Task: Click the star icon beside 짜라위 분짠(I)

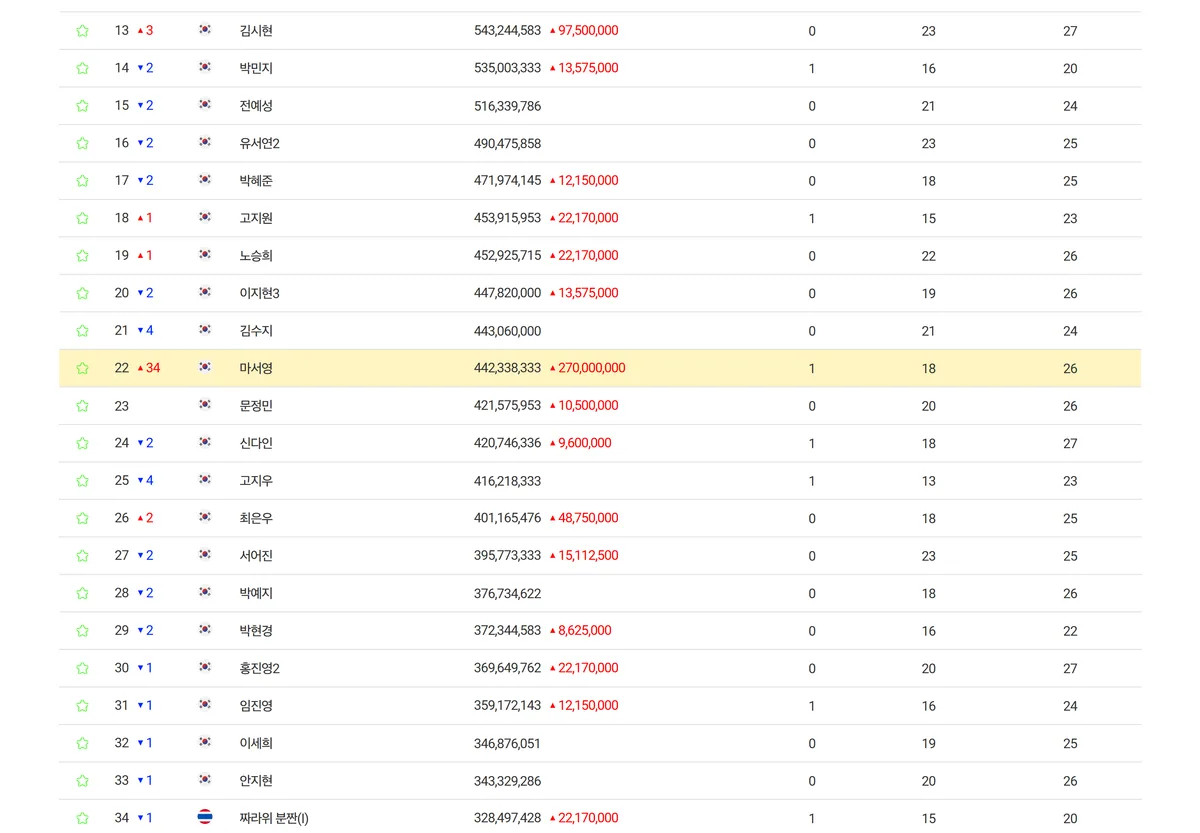Action: coord(82,818)
